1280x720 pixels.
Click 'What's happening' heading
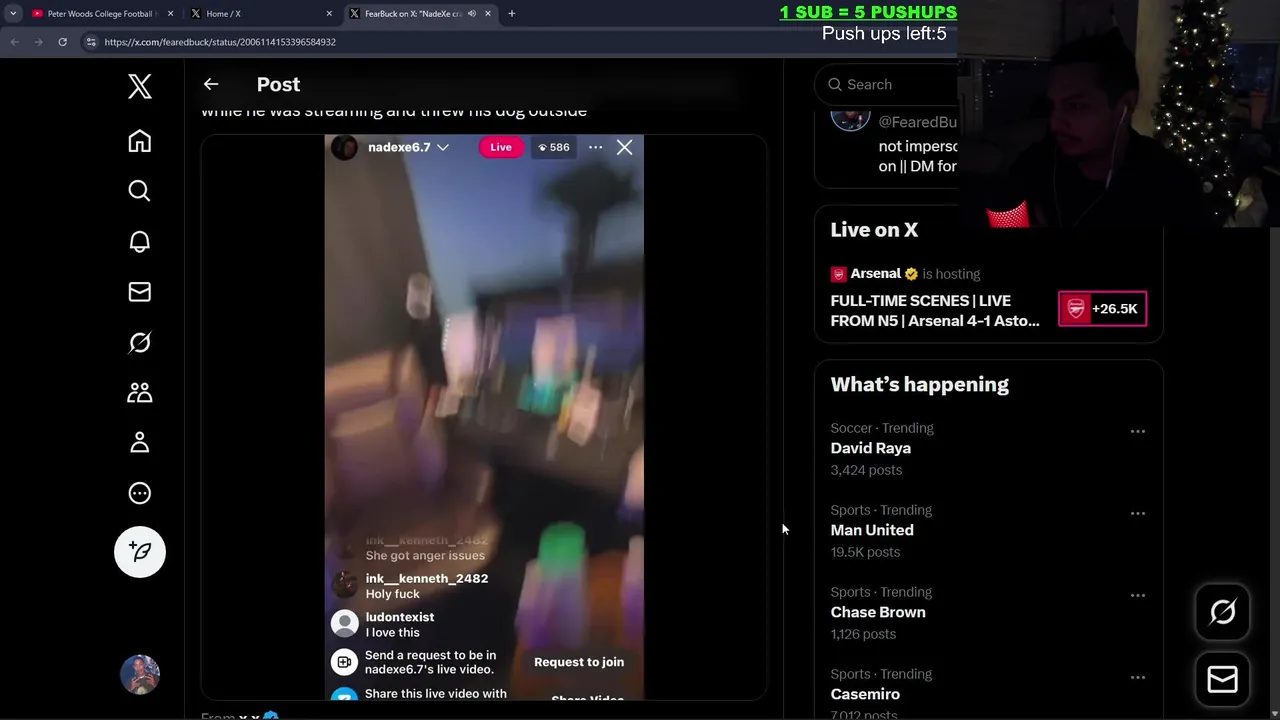click(919, 385)
